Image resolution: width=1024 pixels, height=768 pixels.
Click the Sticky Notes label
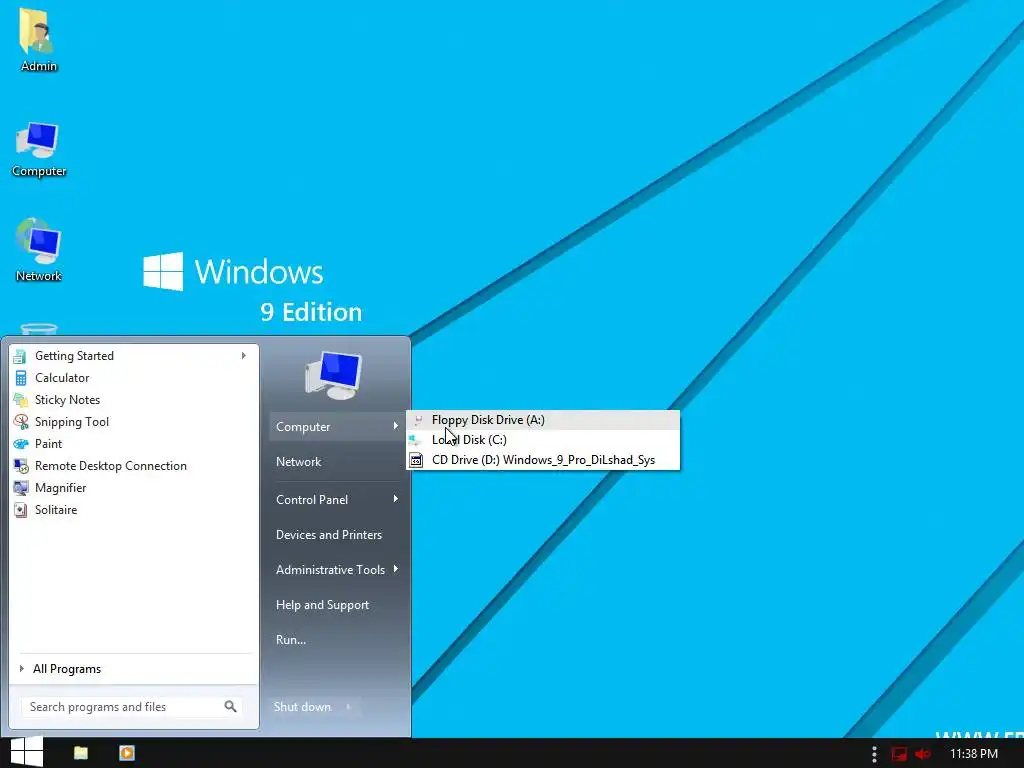[67, 400]
